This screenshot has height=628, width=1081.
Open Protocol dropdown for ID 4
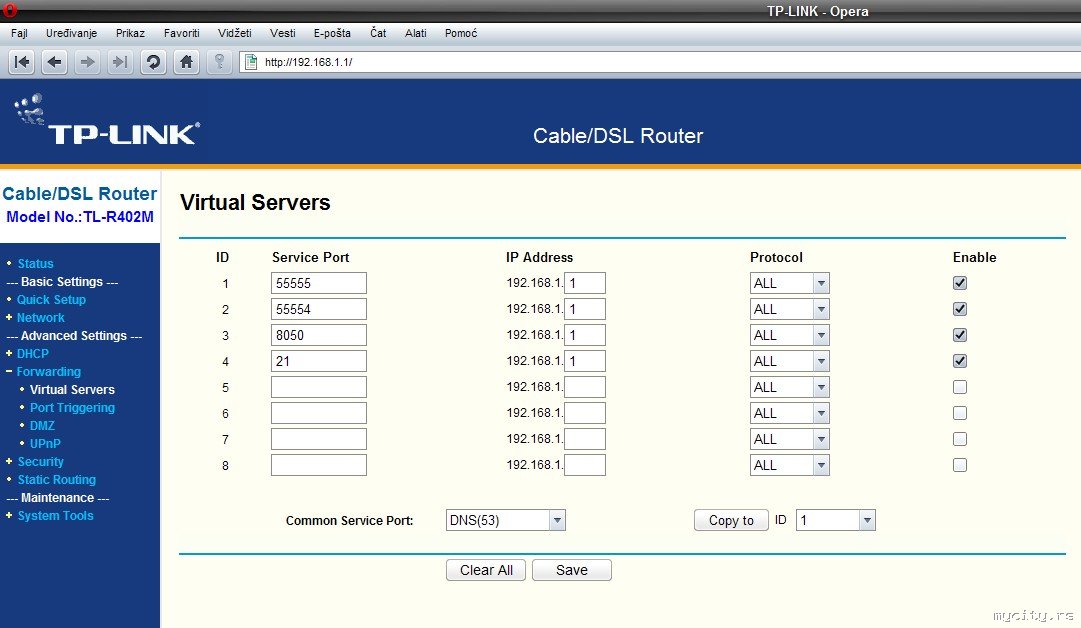click(x=789, y=361)
